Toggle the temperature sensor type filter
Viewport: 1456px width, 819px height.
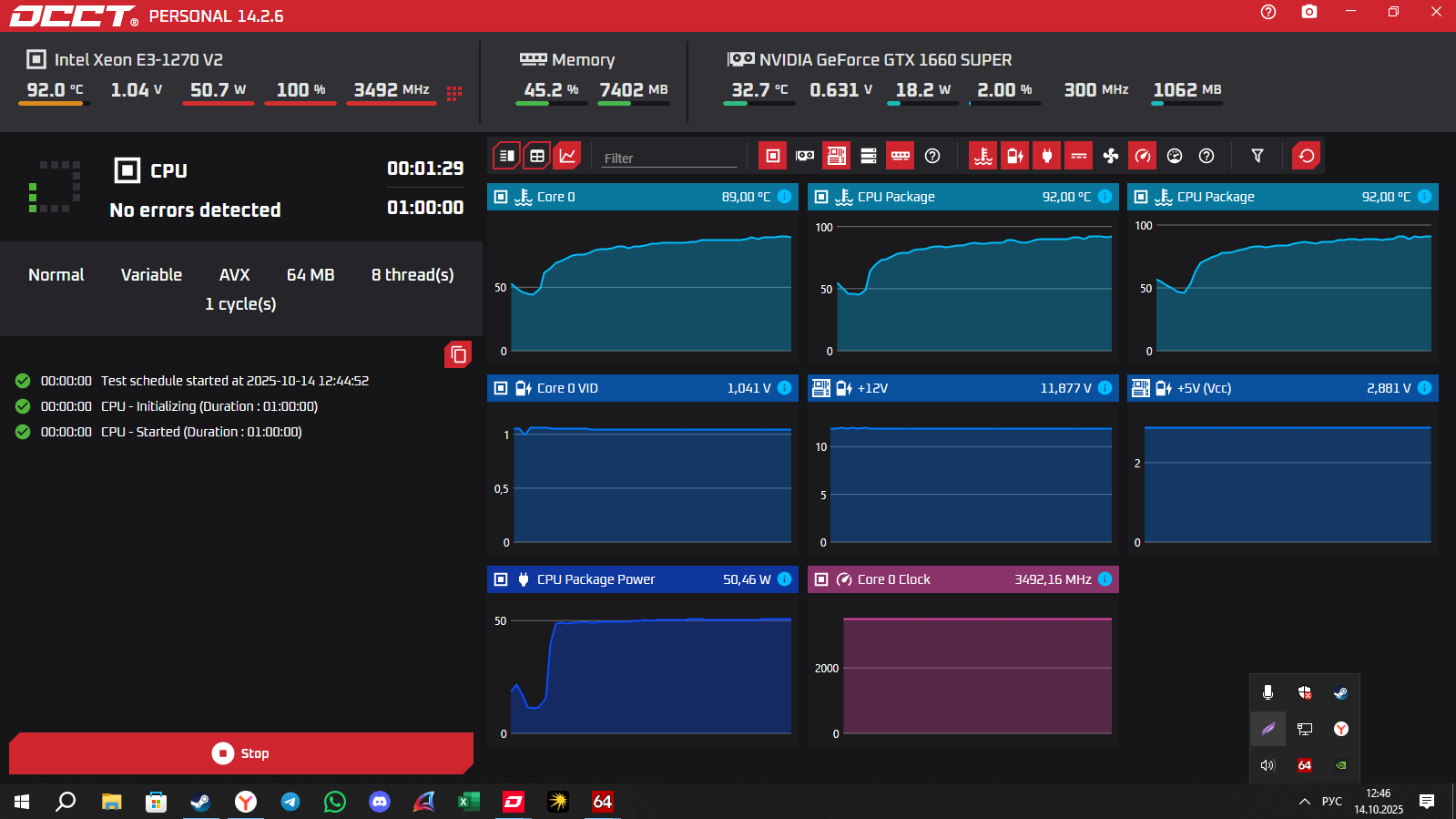click(x=983, y=156)
